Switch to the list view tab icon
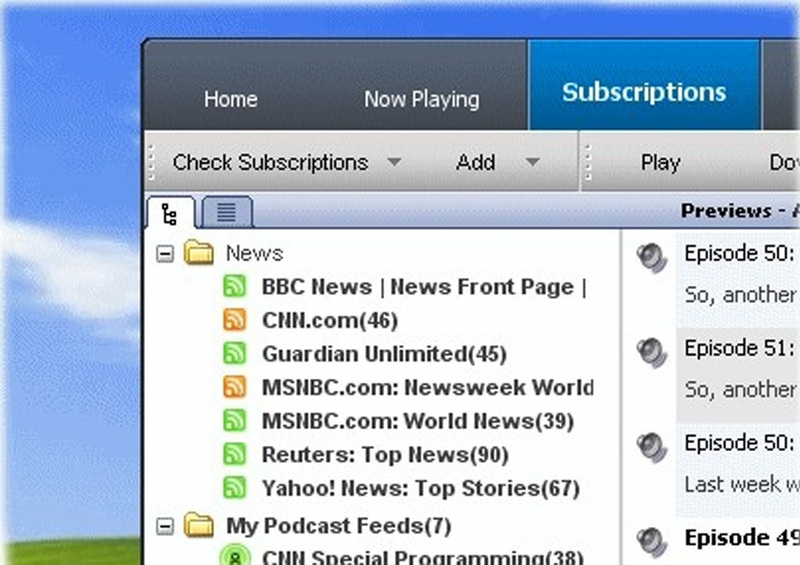 click(227, 211)
